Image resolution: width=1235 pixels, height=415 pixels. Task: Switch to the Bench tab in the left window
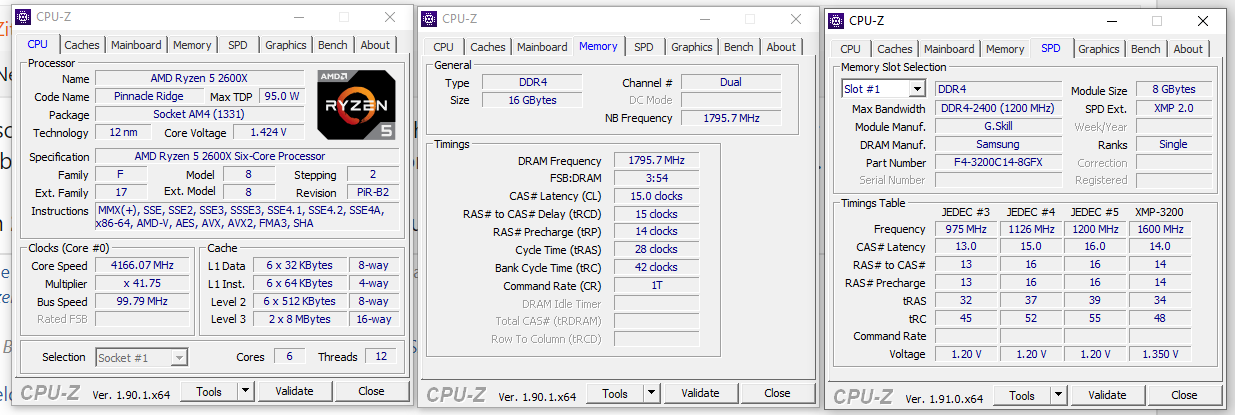coord(333,45)
